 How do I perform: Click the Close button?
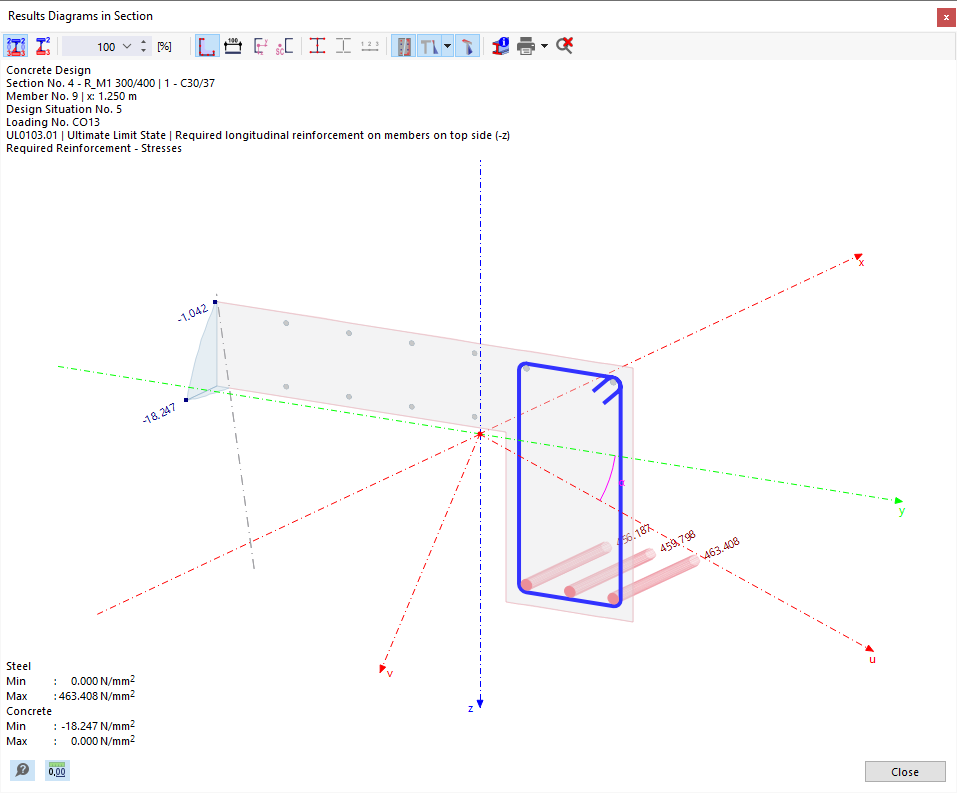(905, 772)
